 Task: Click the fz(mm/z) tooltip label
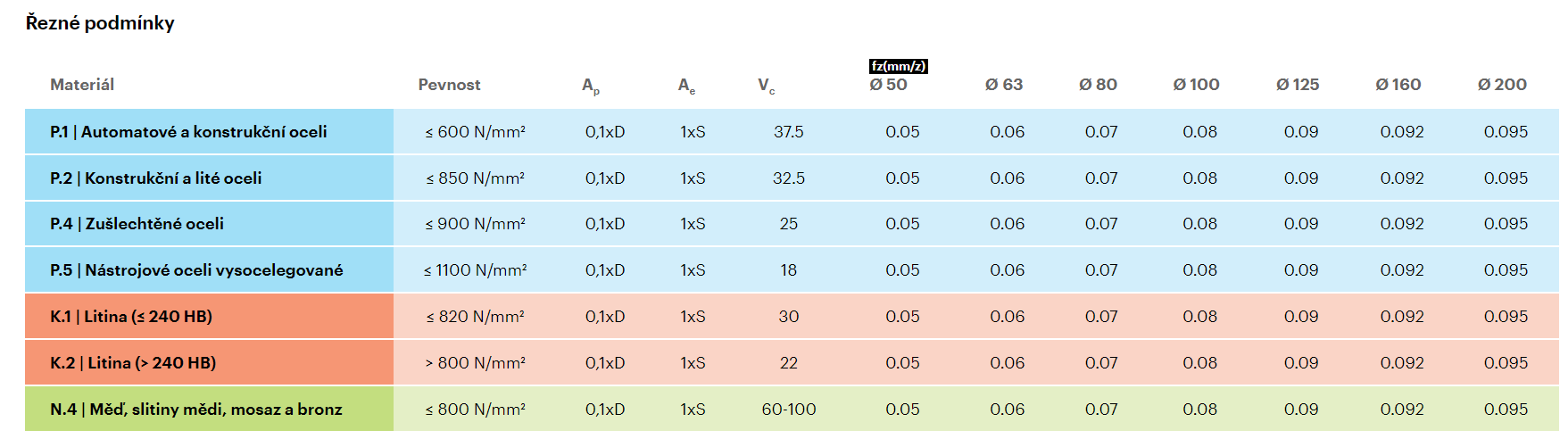(898, 66)
